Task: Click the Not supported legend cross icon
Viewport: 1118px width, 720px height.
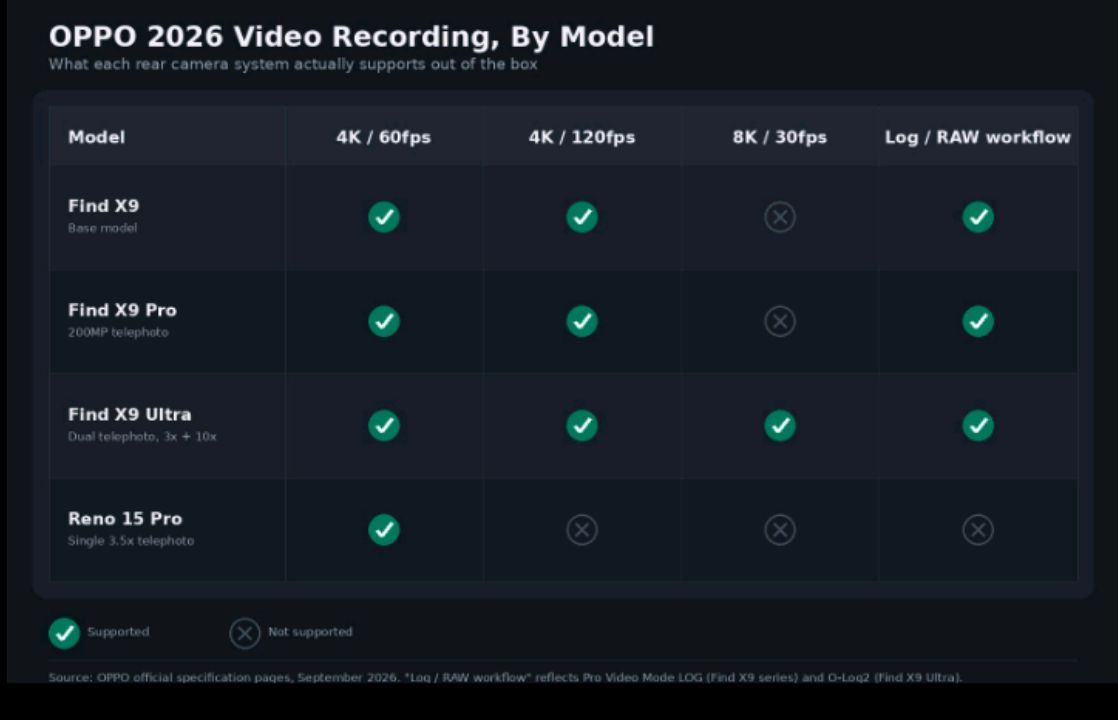Action: coord(245,633)
